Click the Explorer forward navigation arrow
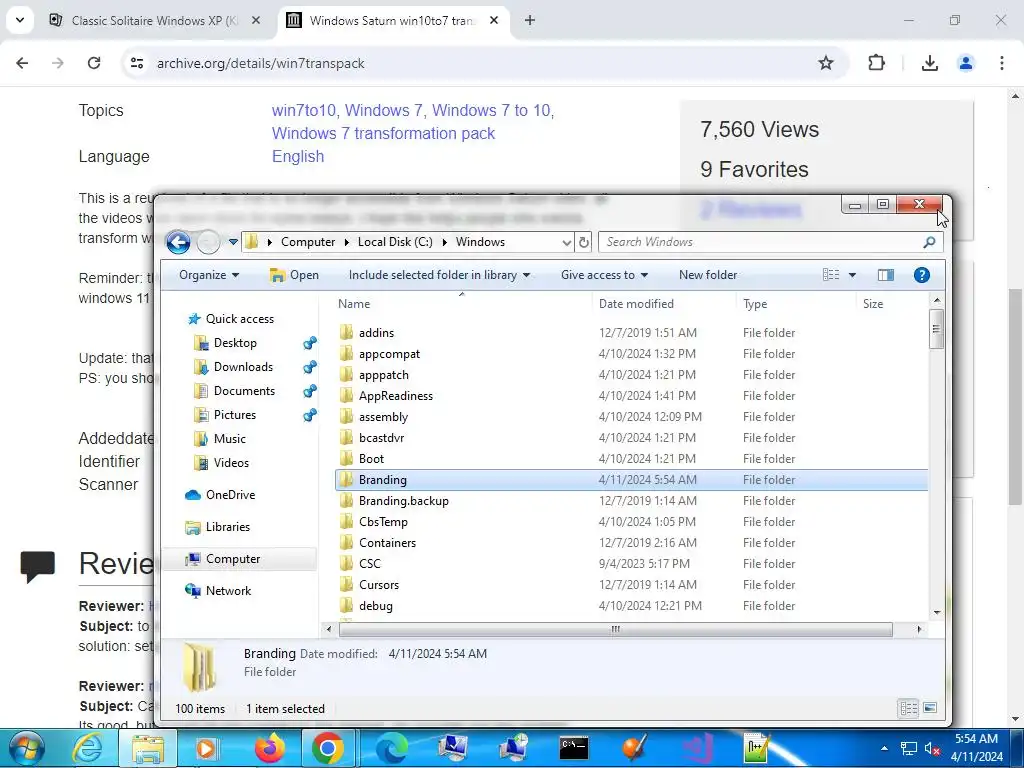The width and height of the screenshot is (1024, 768). [x=208, y=242]
